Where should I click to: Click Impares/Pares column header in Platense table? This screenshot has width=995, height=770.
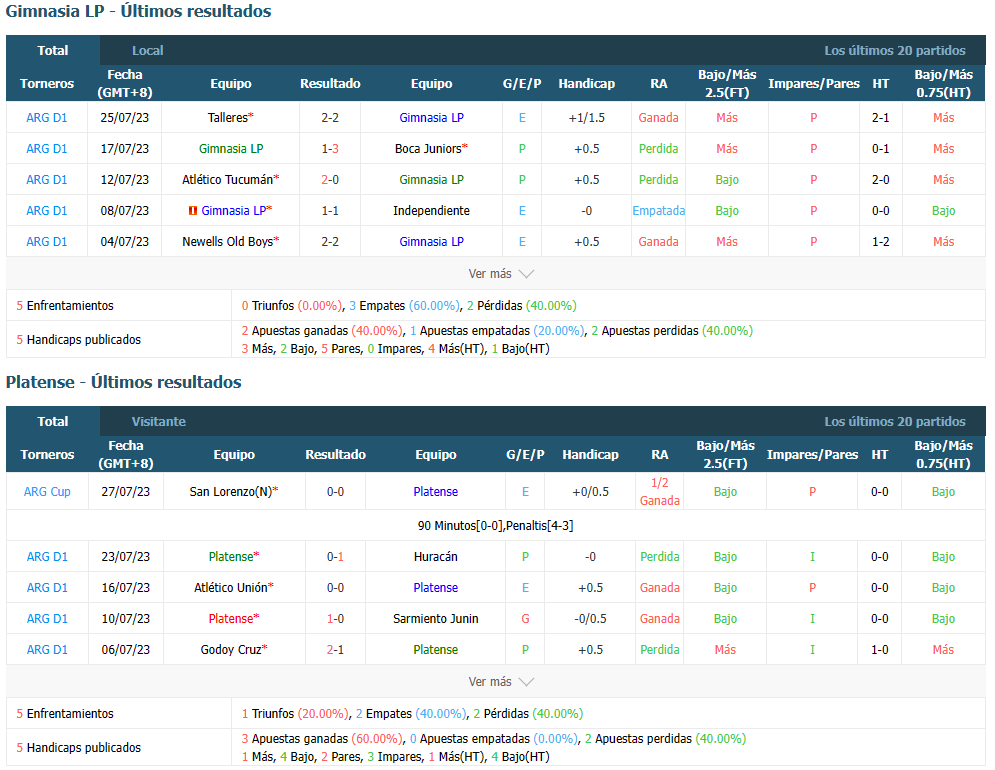[x=812, y=455]
